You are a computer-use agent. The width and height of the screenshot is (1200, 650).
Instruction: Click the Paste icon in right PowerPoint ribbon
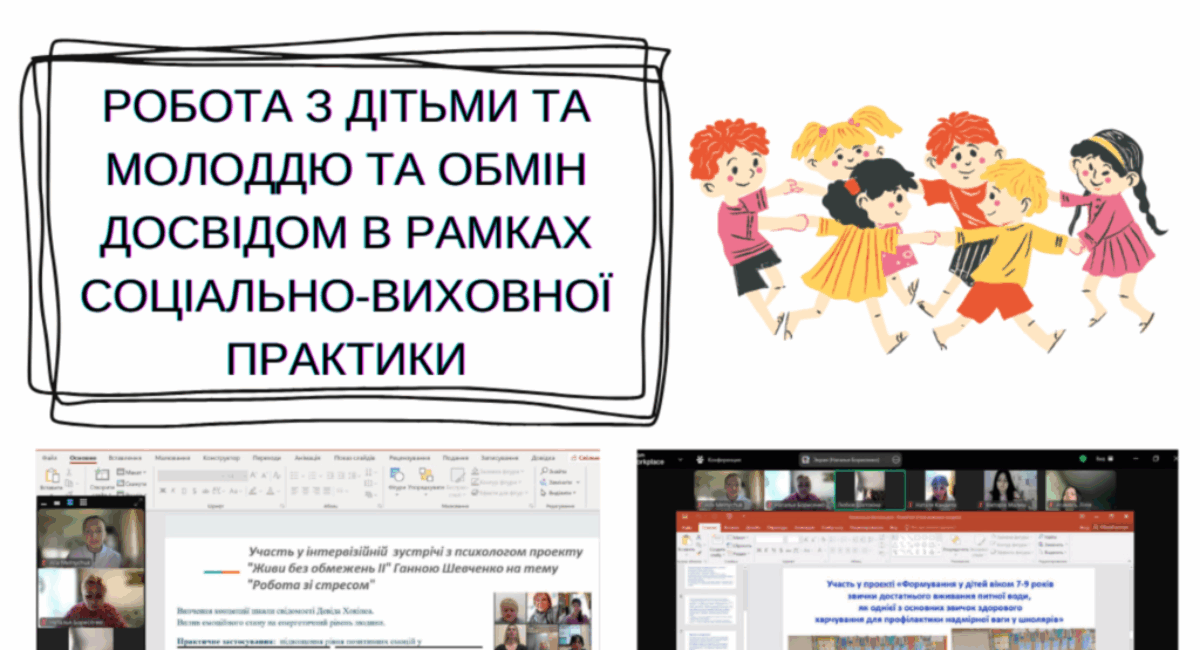(688, 542)
